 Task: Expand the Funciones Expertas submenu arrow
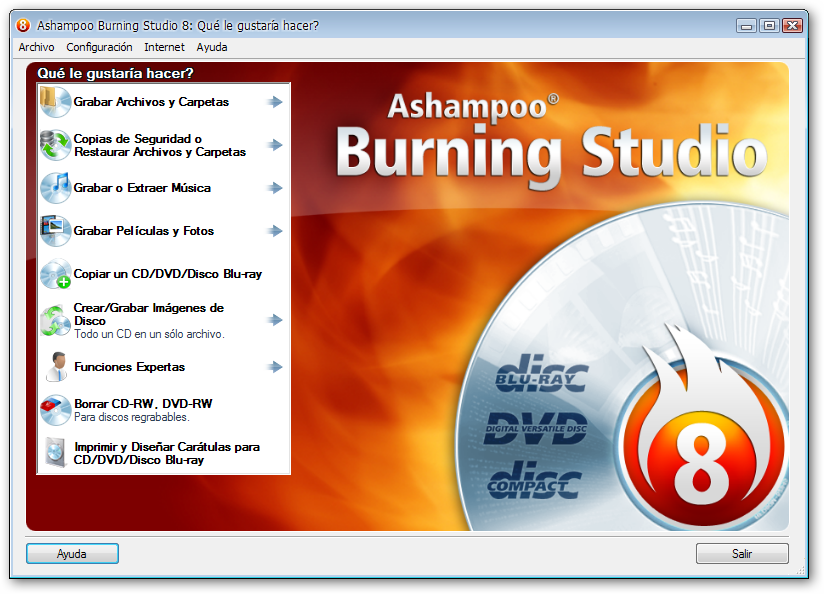pos(275,367)
